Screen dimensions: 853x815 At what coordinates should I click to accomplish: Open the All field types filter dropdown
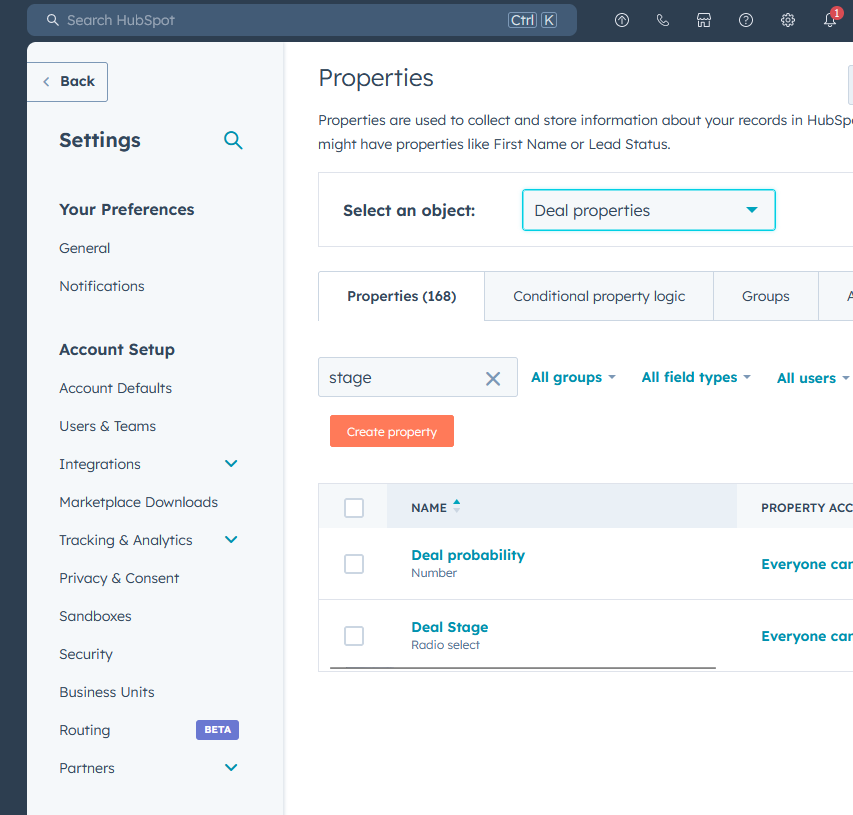(695, 377)
